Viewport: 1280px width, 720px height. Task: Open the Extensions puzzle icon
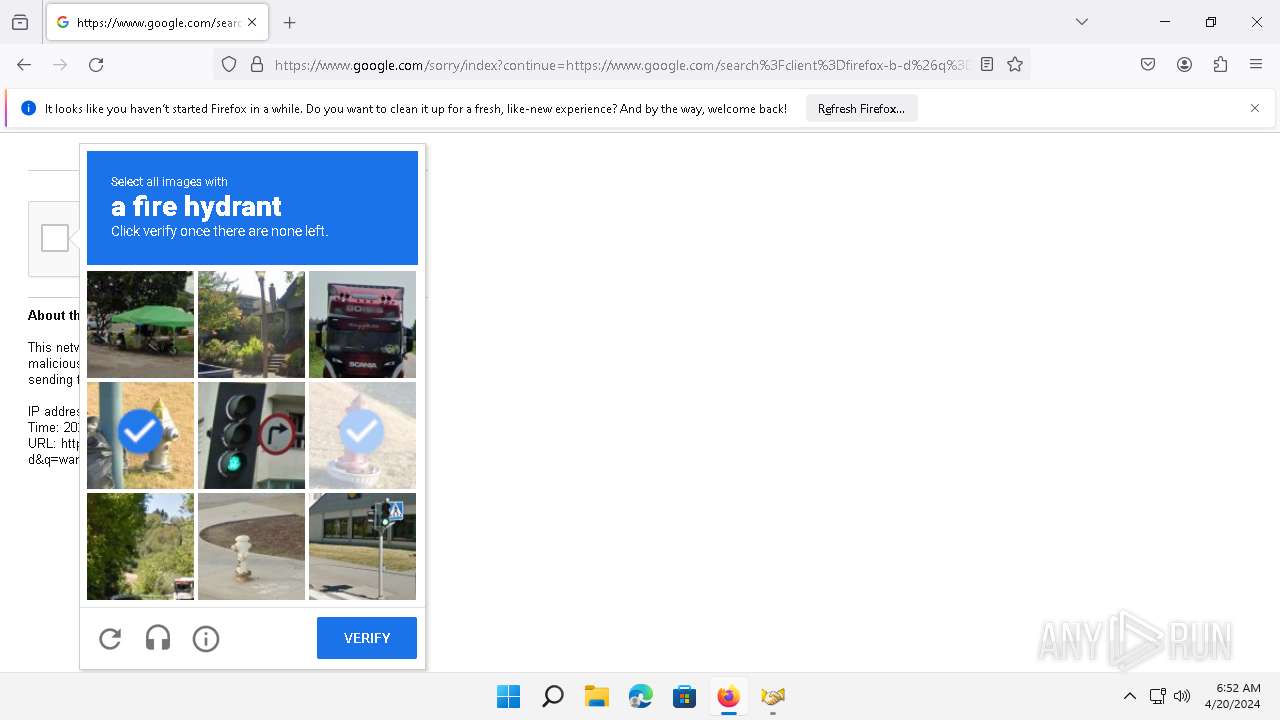coord(1220,64)
